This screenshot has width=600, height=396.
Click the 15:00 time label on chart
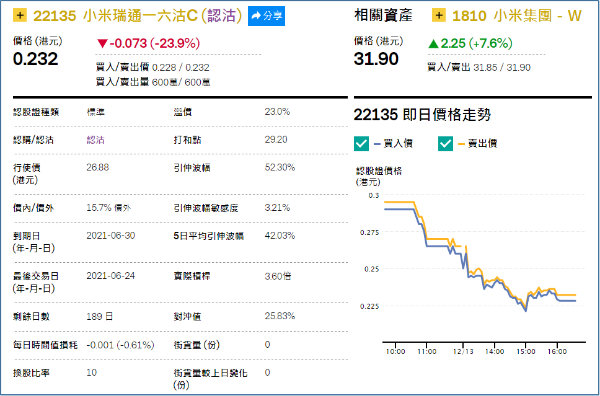click(x=525, y=351)
